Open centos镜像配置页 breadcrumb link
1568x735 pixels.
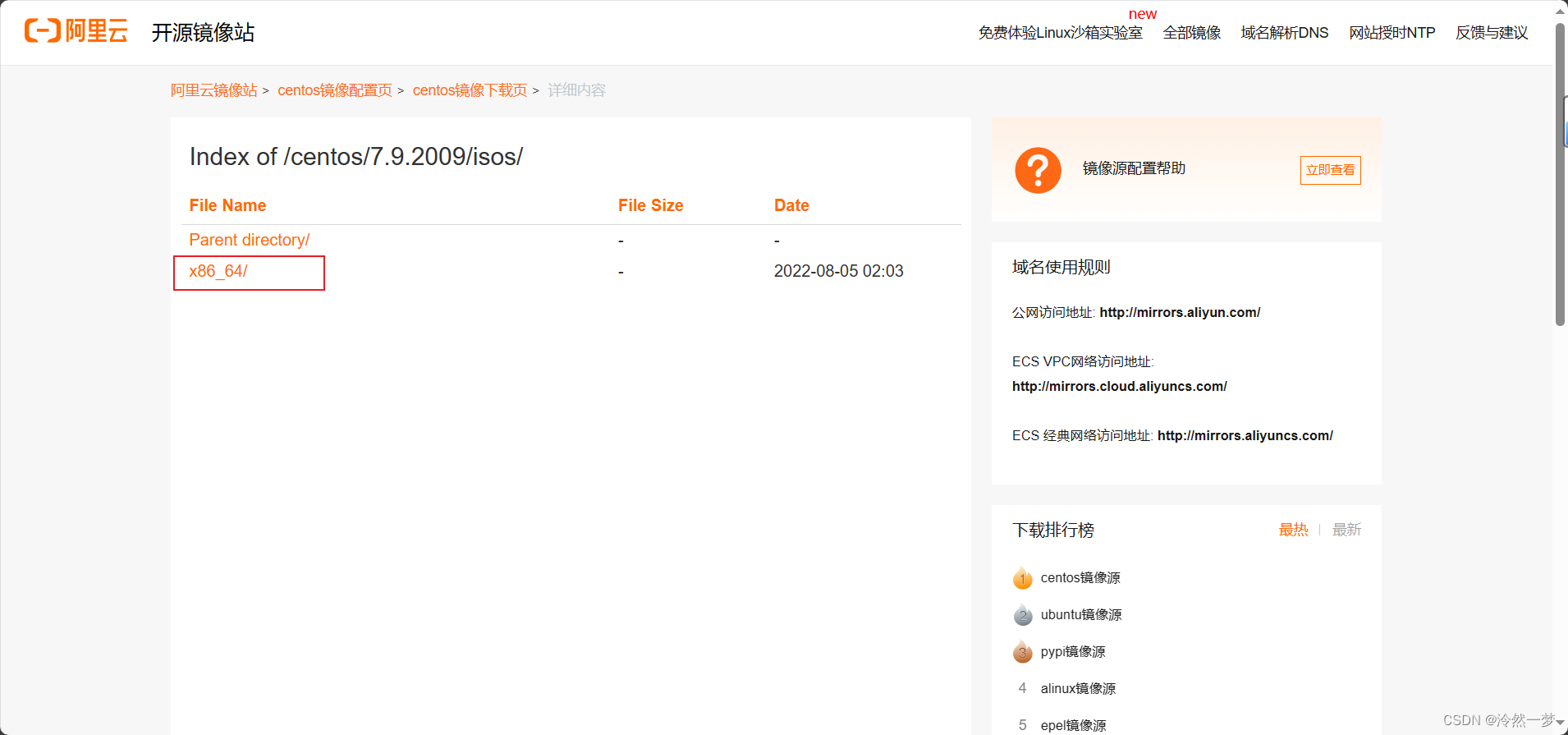[x=334, y=90]
